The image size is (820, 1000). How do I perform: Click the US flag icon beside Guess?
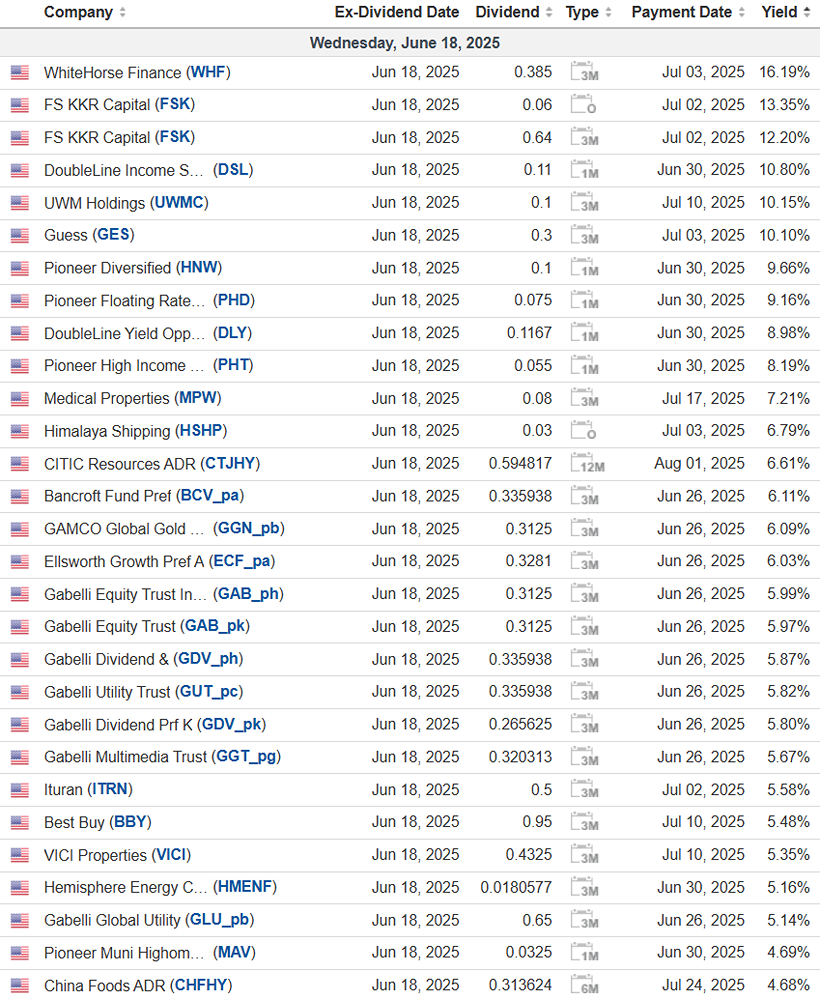click(x=19, y=236)
